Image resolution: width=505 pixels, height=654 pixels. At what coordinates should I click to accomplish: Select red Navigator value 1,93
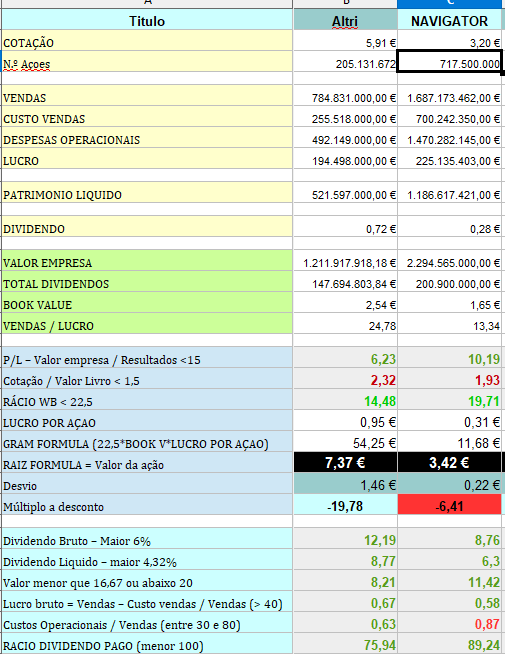click(450, 380)
